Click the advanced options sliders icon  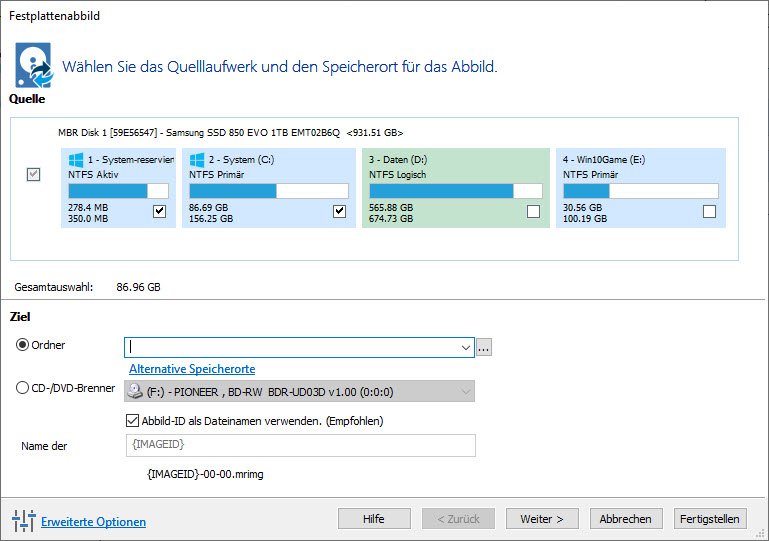coord(23,521)
